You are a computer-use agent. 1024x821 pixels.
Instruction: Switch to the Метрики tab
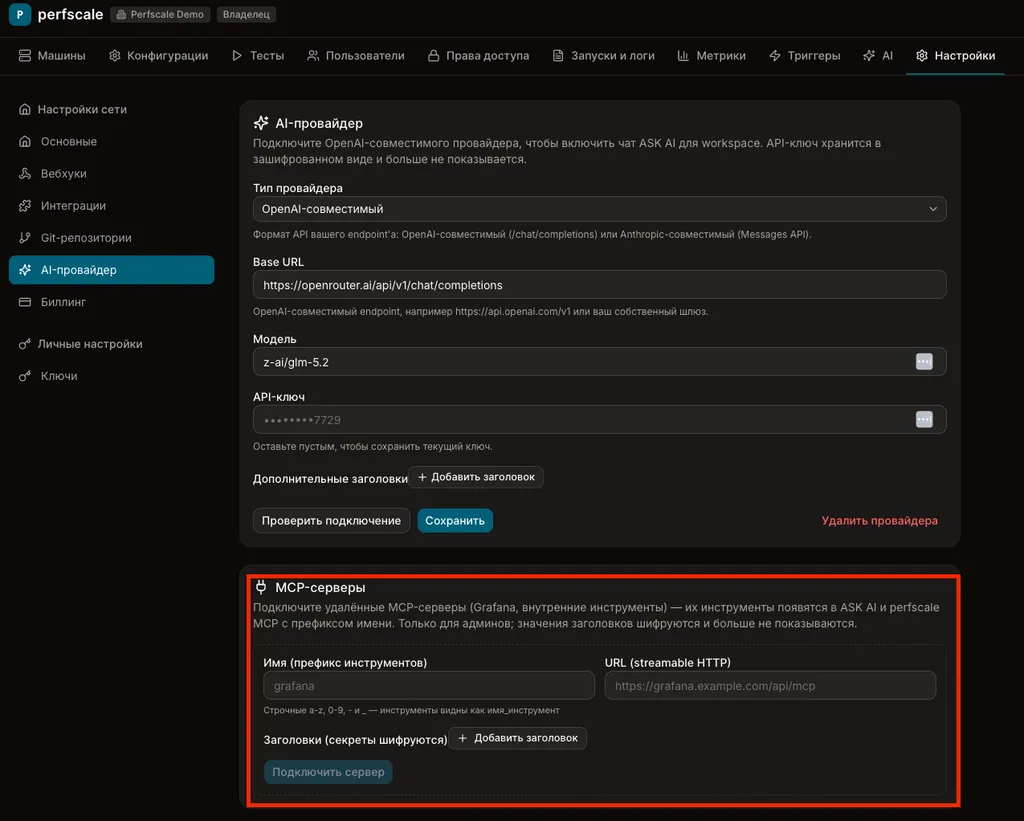[x=712, y=56]
